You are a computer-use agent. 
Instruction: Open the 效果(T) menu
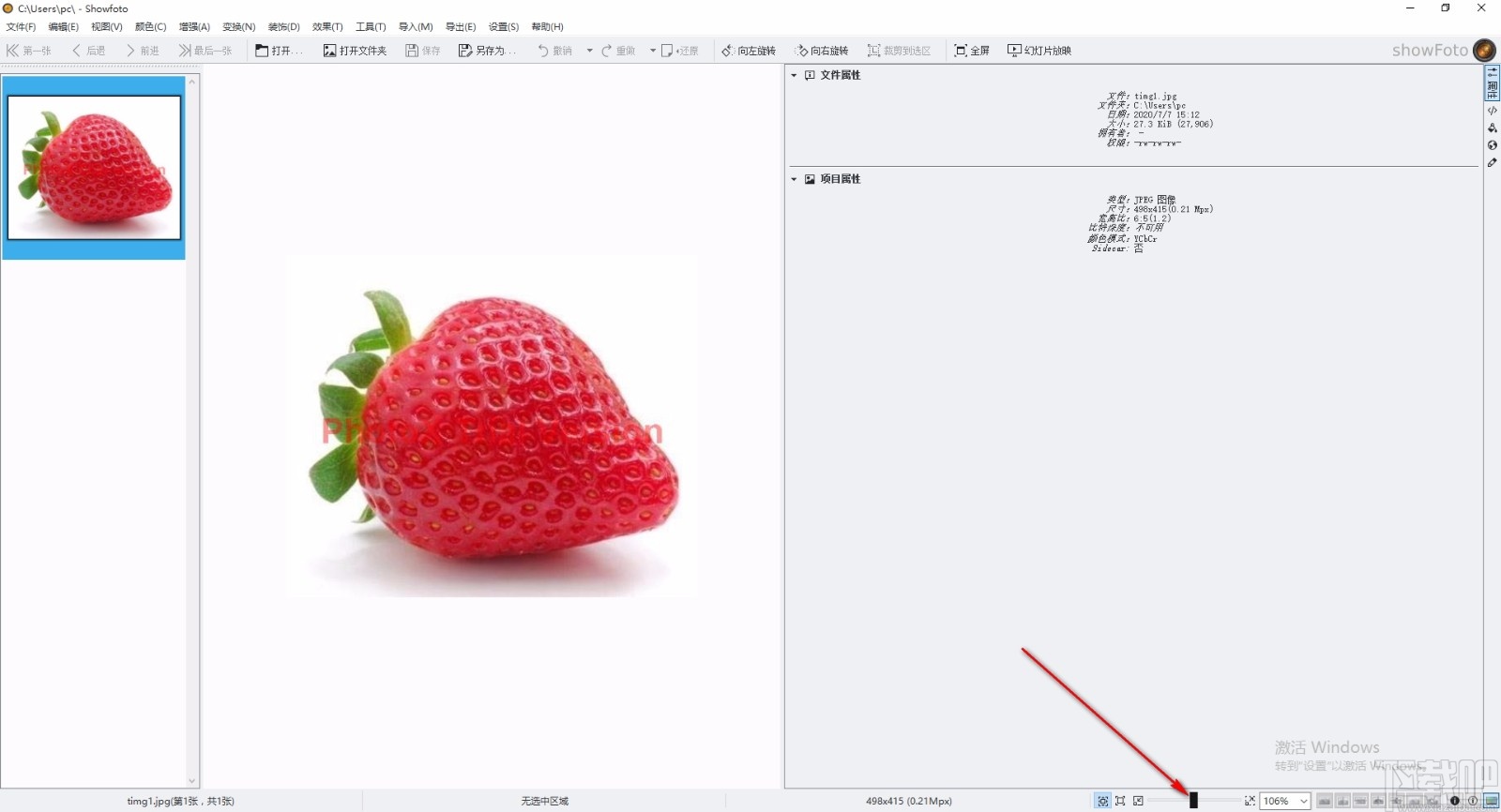click(x=327, y=26)
